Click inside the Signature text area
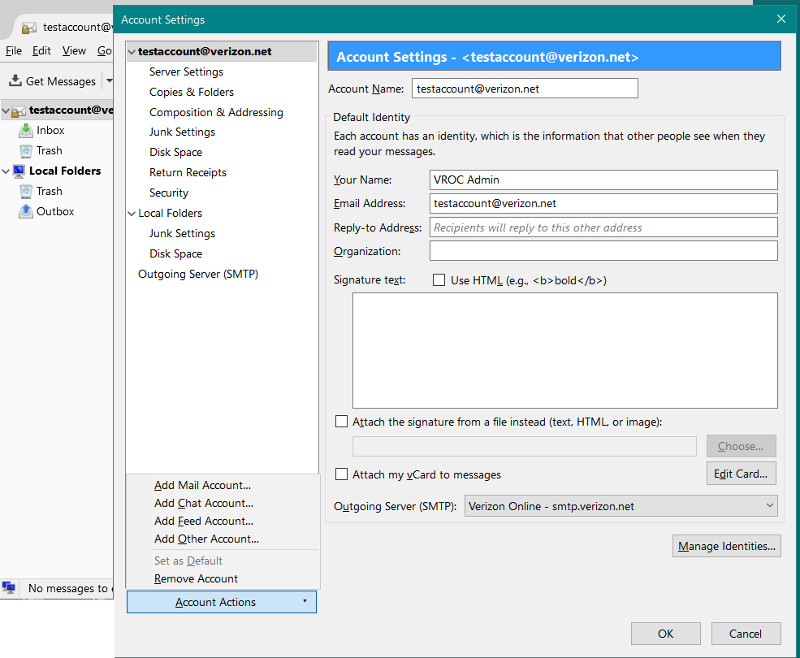The image size is (800, 658). tap(565, 350)
